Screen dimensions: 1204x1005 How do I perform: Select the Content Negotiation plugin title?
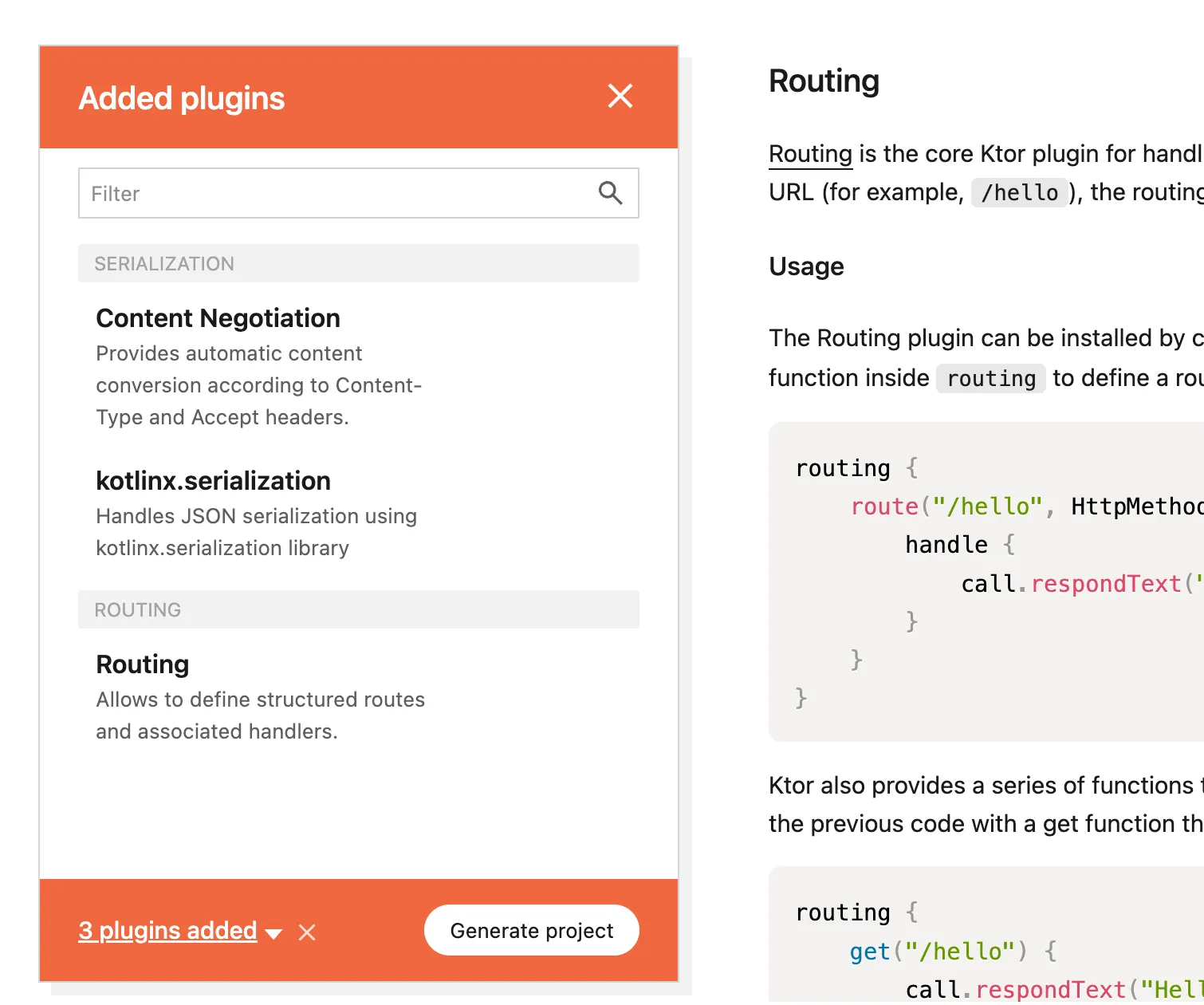point(218,318)
